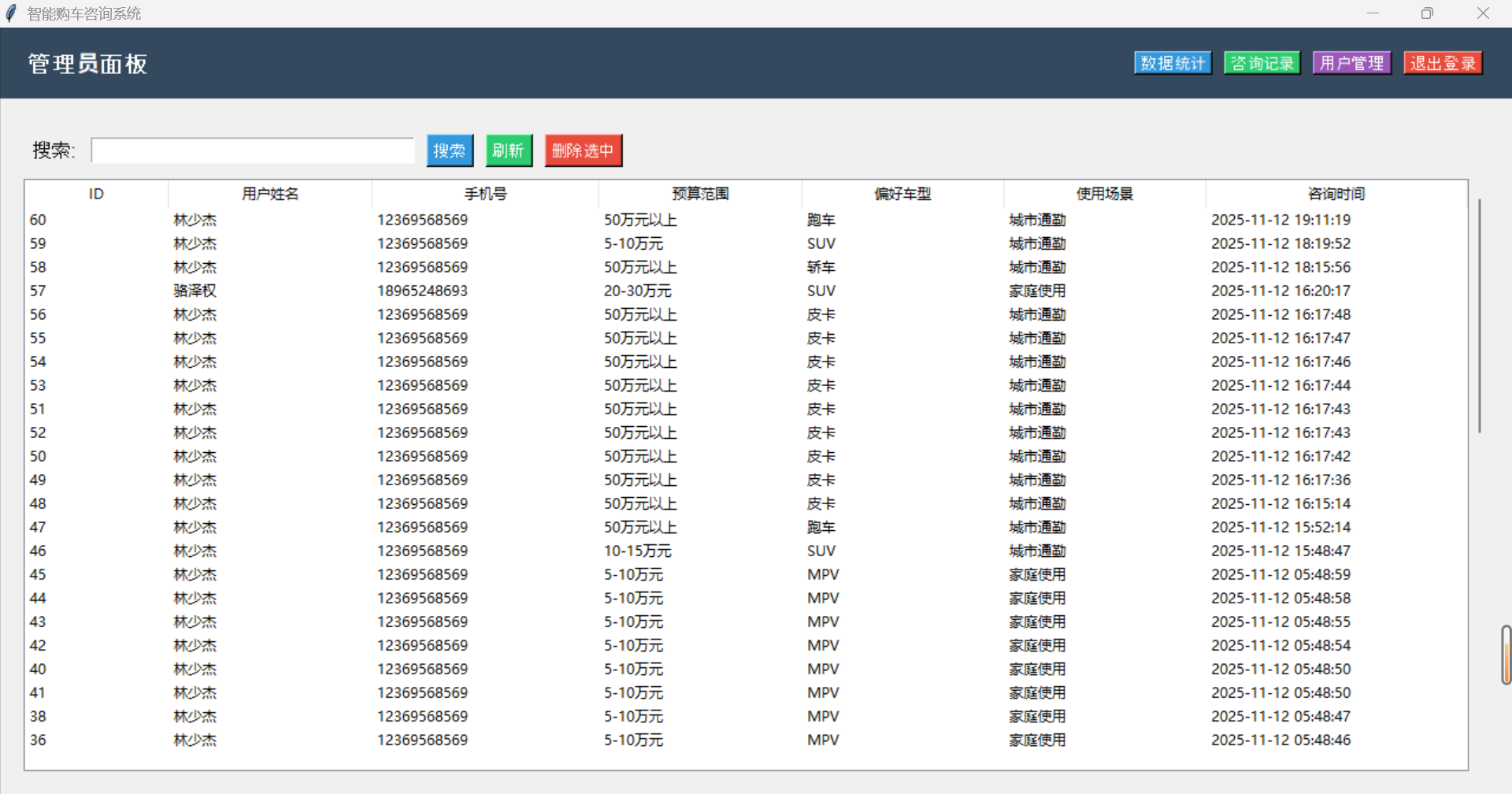The image size is (1512, 794).
Task: Click the blue 搜索 button
Action: tap(450, 150)
